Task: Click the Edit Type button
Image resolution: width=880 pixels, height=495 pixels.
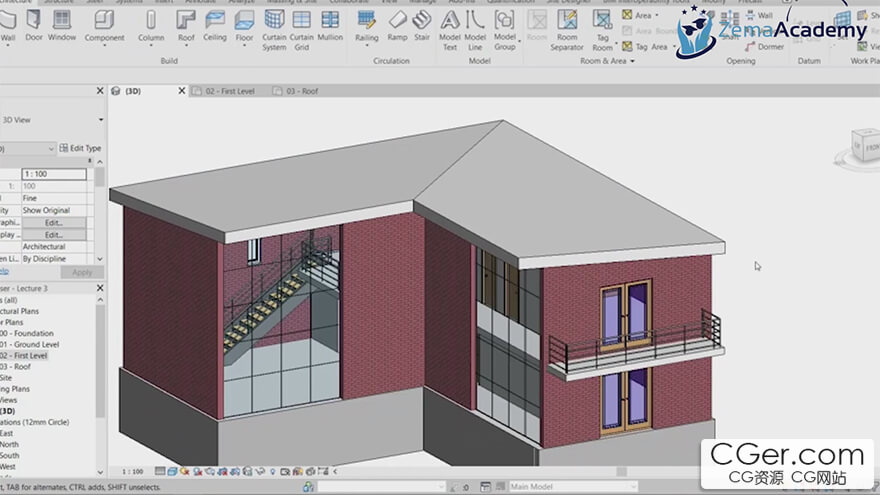Action: (80, 148)
